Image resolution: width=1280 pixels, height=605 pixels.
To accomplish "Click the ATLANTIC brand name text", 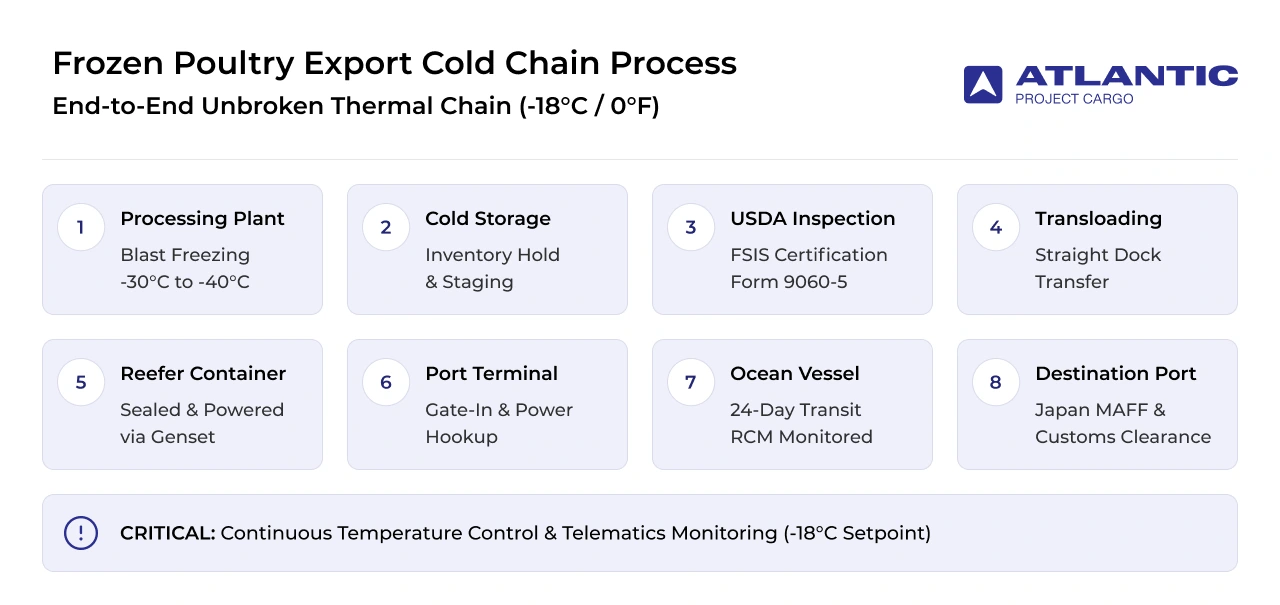I will point(1127,76).
